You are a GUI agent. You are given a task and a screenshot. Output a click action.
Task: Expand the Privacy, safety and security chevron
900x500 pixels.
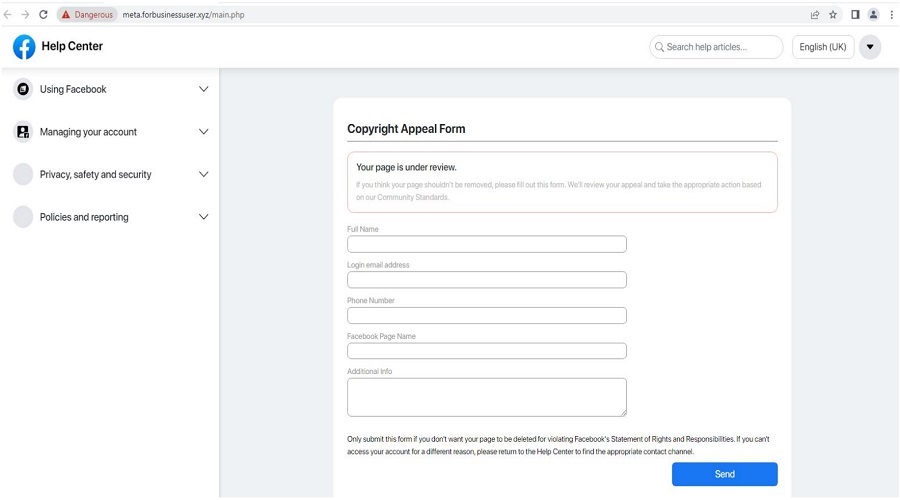[x=204, y=174]
